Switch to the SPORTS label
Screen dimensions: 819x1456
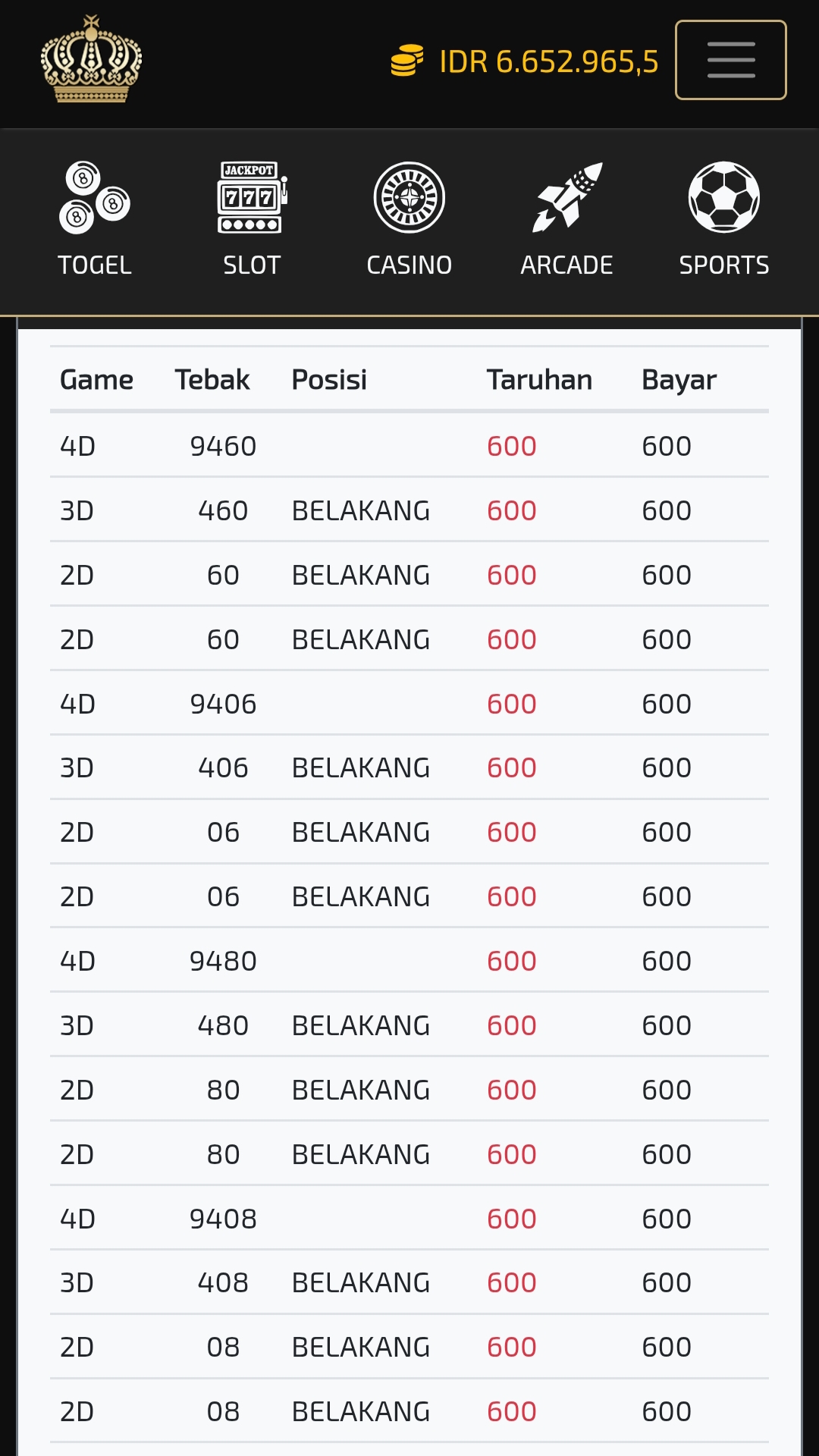tap(724, 265)
